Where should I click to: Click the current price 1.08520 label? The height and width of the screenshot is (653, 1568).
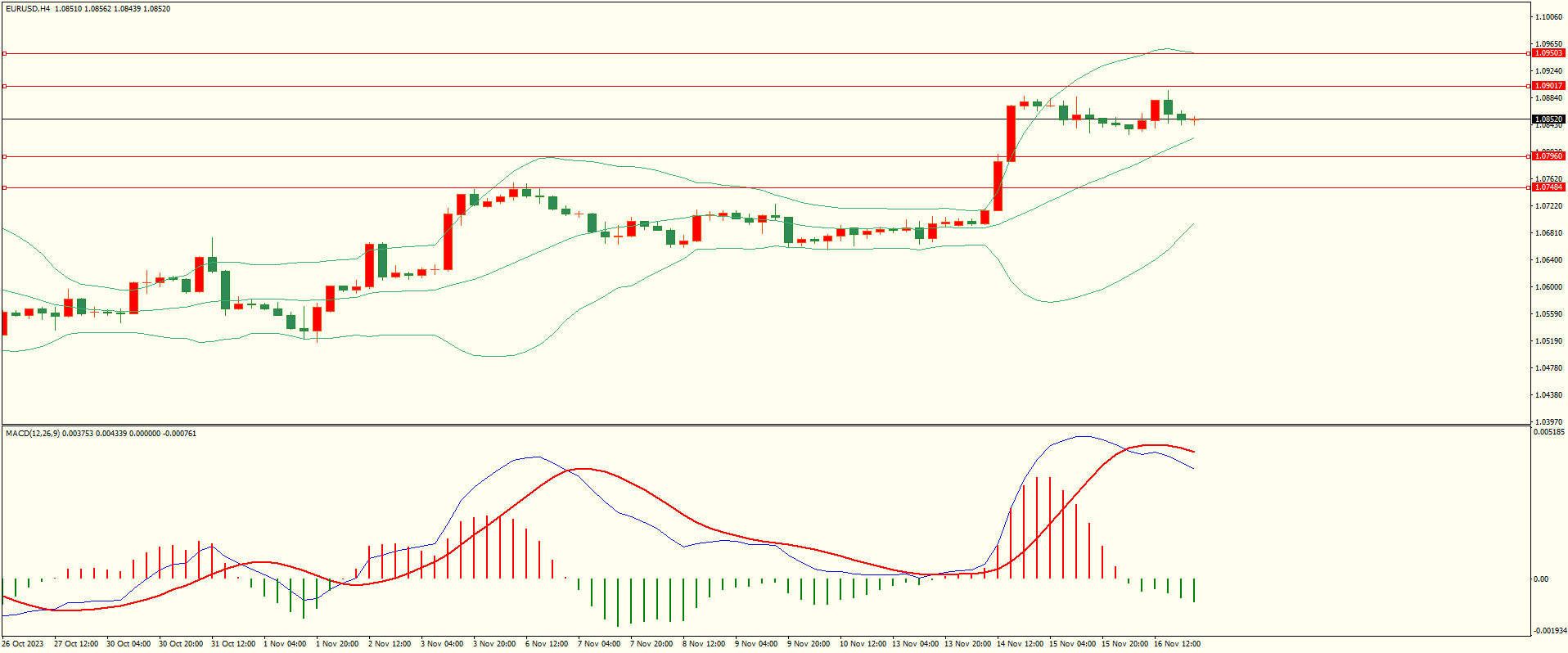tap(1548, 119)
